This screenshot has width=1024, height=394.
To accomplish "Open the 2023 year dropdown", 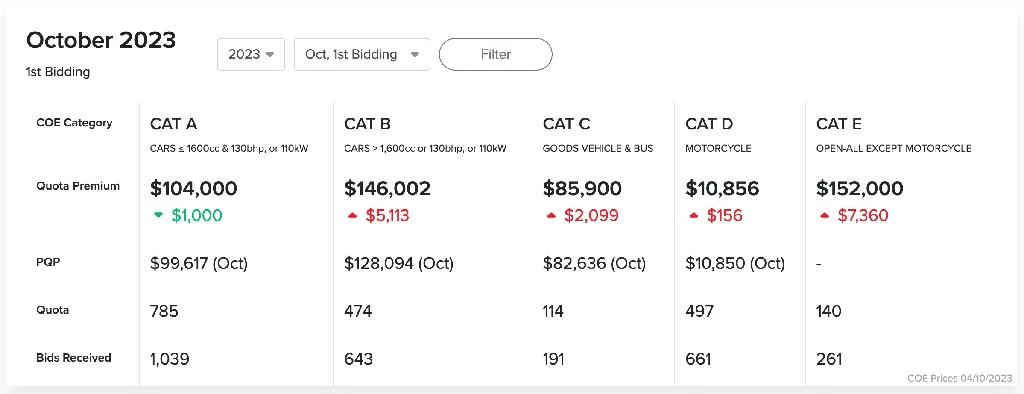I will 251,54.
